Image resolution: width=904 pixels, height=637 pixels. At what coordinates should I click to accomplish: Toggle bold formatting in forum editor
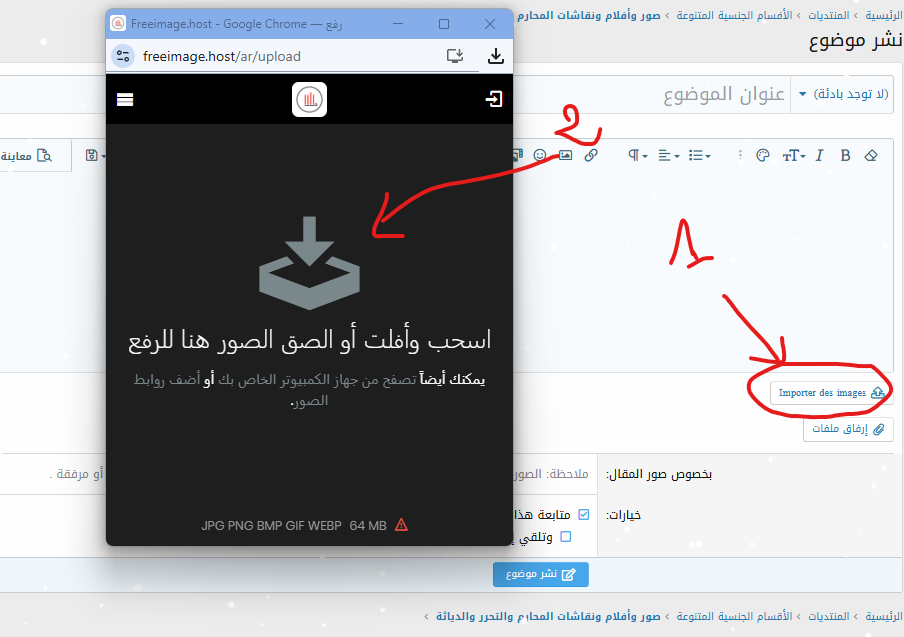click(x=845, y=156)
